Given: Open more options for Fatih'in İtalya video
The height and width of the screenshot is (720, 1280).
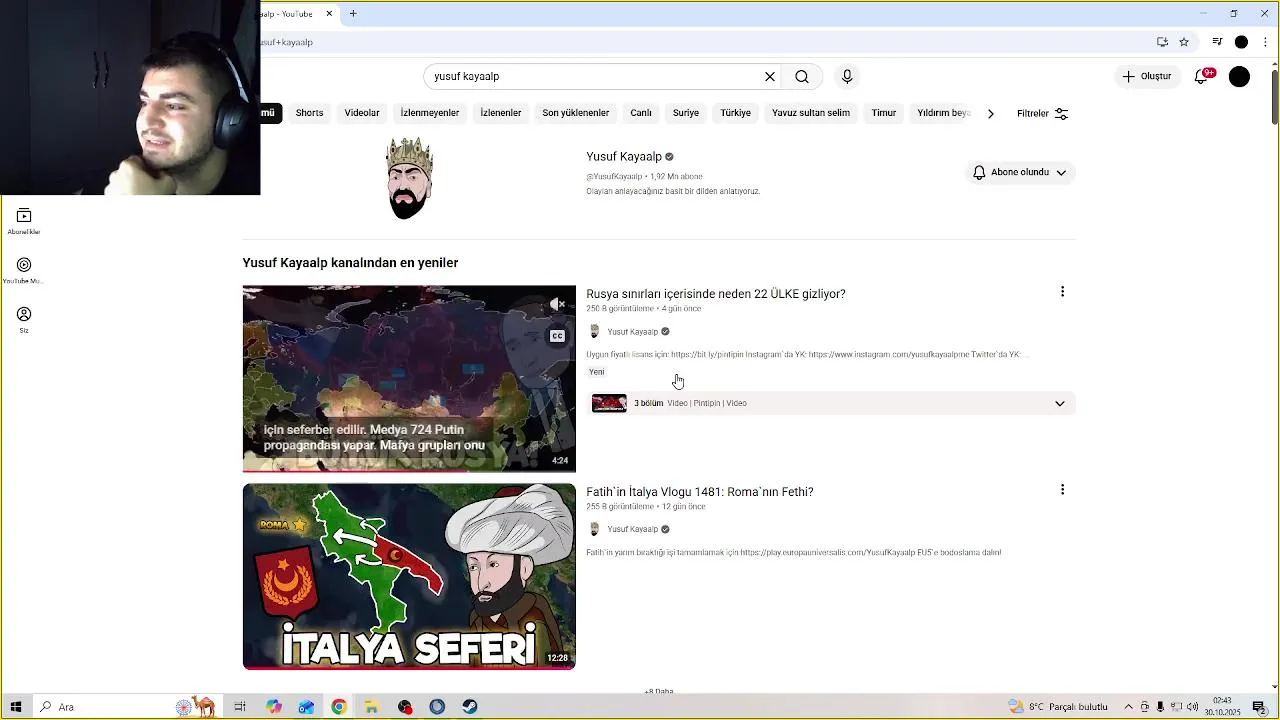Looking at the screenshot, I should tap(1062, 490).
